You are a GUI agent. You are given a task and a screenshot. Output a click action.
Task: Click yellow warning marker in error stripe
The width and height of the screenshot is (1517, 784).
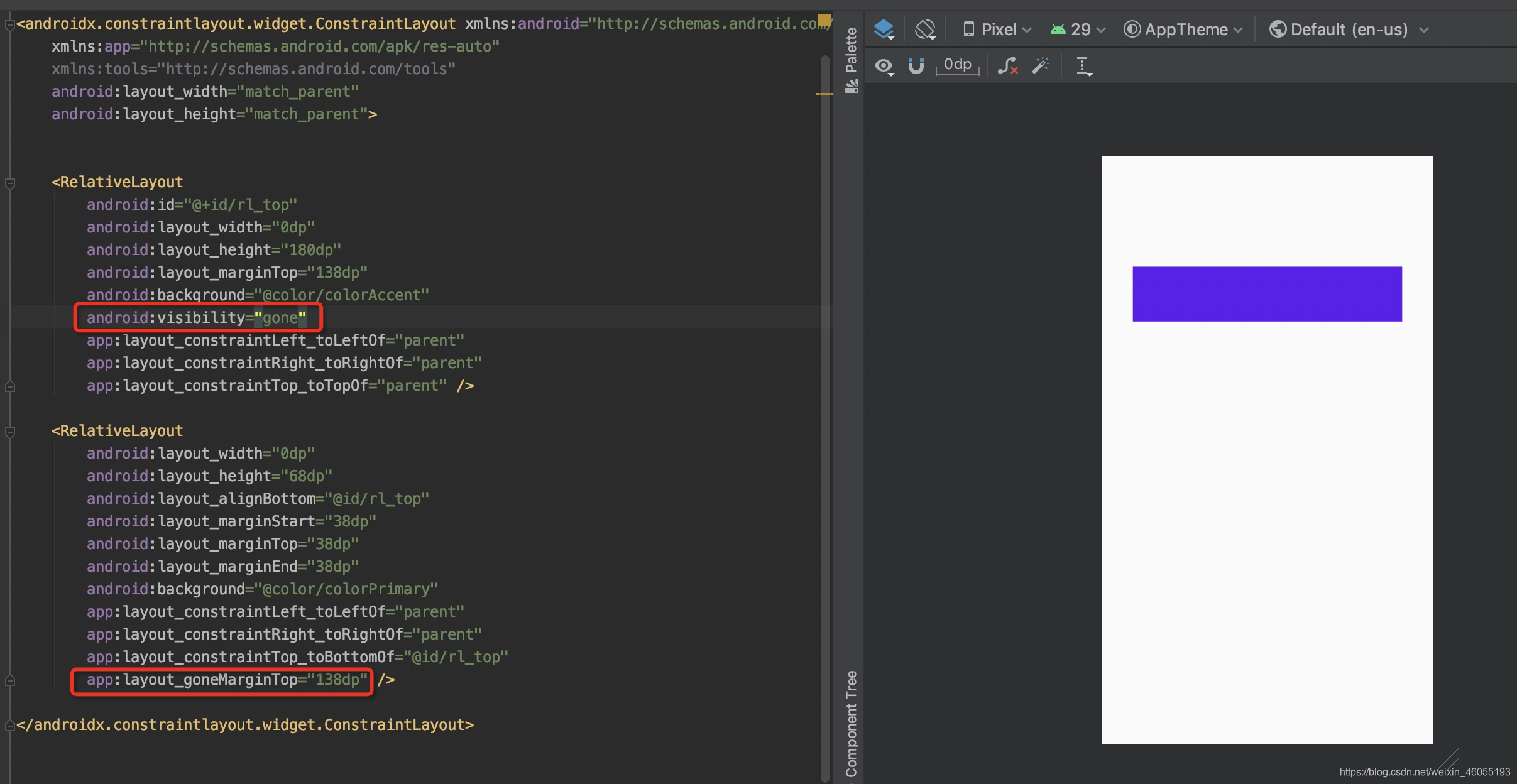[x=824, y=94]
